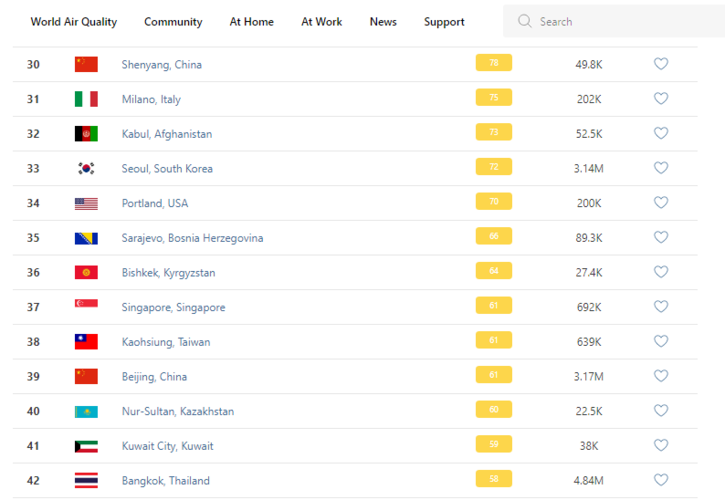The width and height of the screenshot is (725, 500).
Task: Open Beijing, China air quality link
Action: (154, 377)
